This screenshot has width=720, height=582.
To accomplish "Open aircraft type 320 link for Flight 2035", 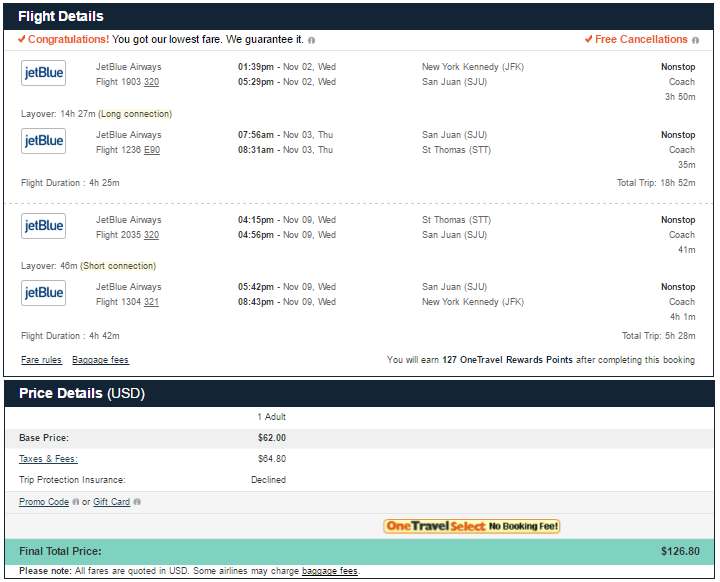I will (151, 235).
